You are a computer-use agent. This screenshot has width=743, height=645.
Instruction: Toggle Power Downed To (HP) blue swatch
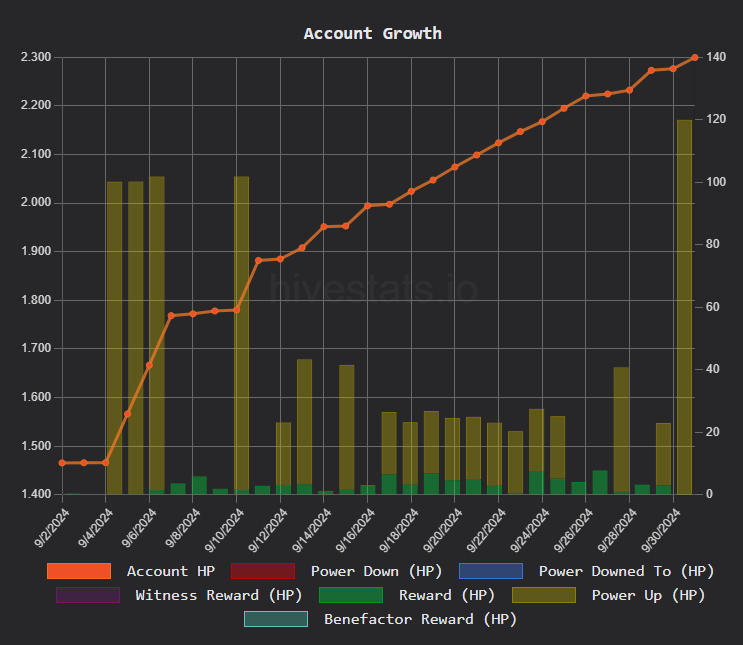pyautogui.click(x=491, y=571)
